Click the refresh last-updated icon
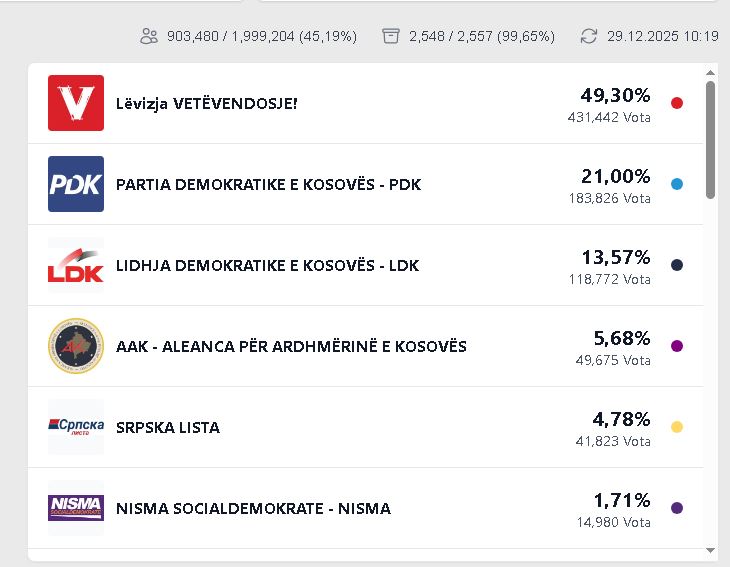The height and width of the screenshot is (567, 730). coord(589,36)
